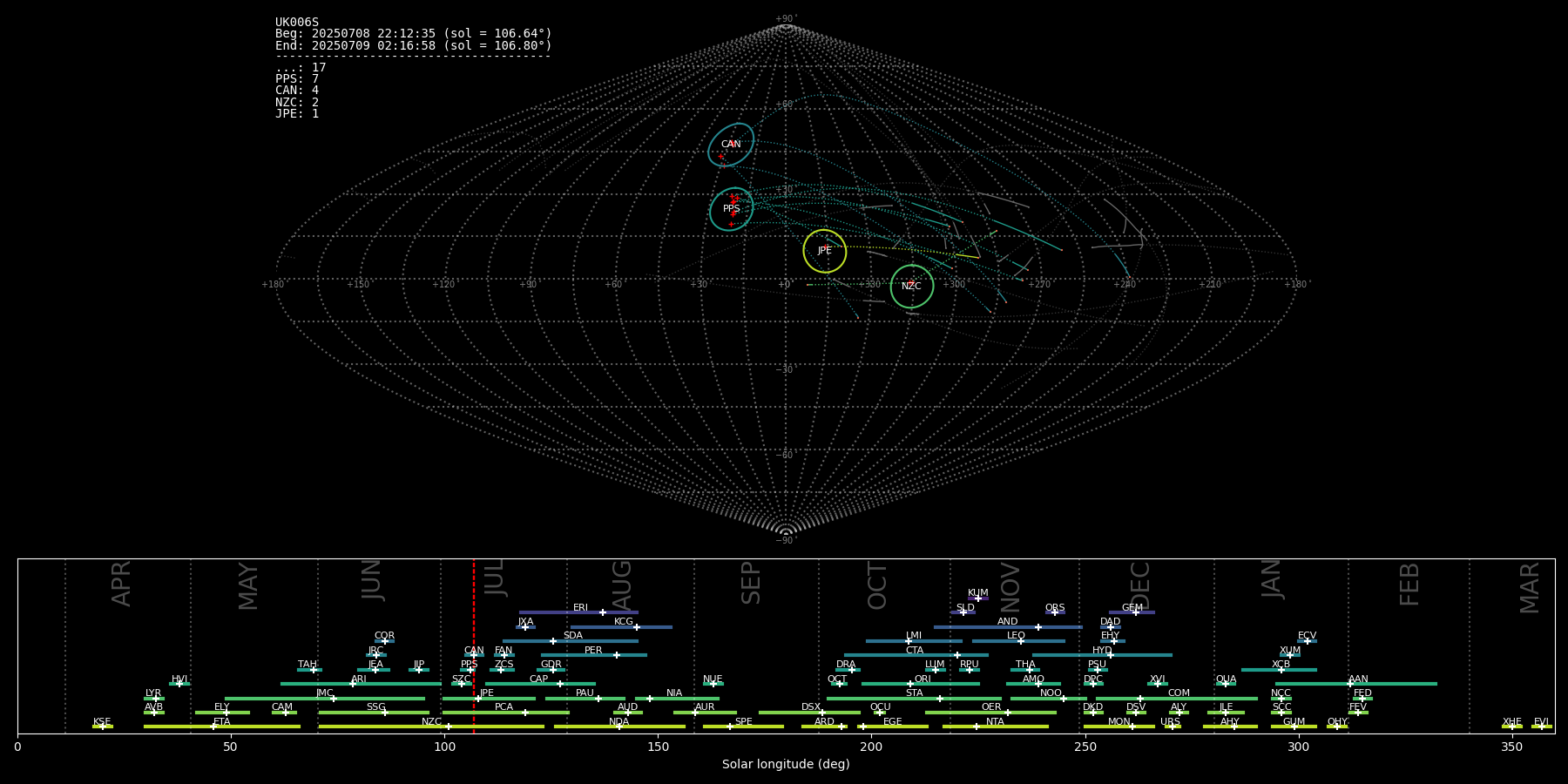Click the LEO shower label in timeline

[1016, 635]
